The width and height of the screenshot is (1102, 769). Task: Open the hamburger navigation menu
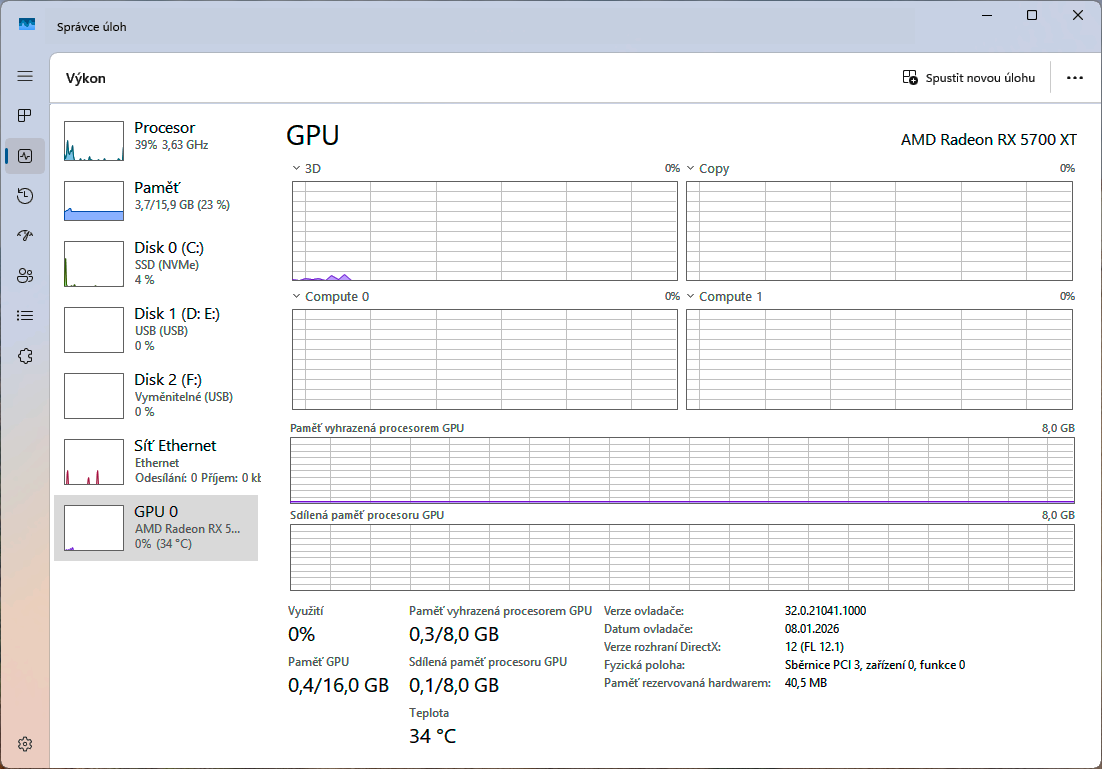[x=25, y=76]
